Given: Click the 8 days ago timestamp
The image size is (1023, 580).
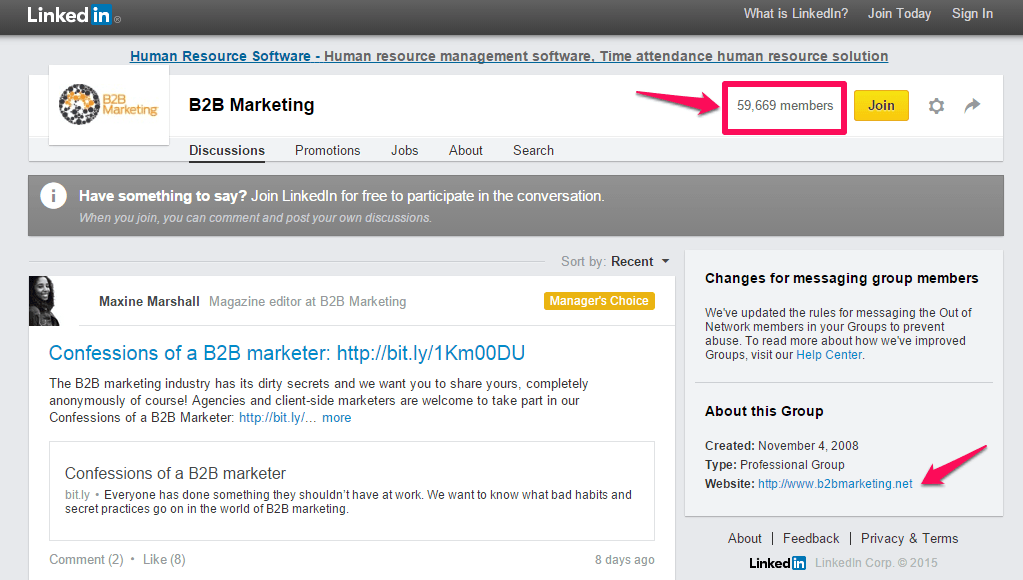Looking at the screenshot, I should coord(624,560).
